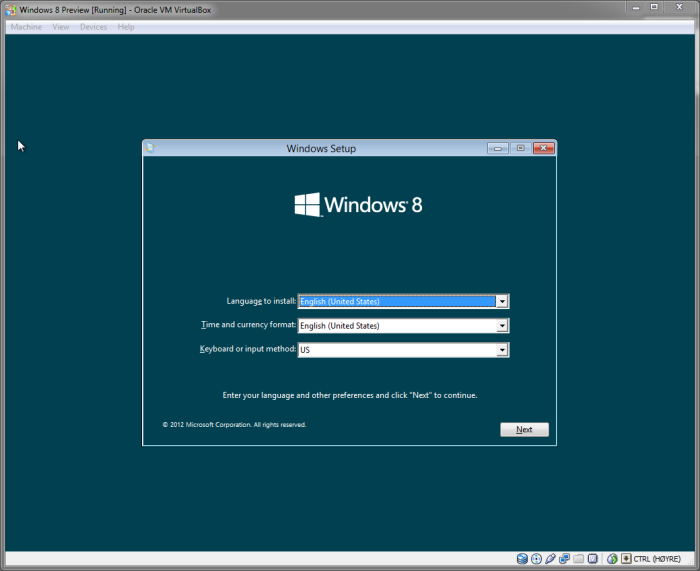
Task: Click the shared folders icon in status bar
Action: click(x=579, y=558)
